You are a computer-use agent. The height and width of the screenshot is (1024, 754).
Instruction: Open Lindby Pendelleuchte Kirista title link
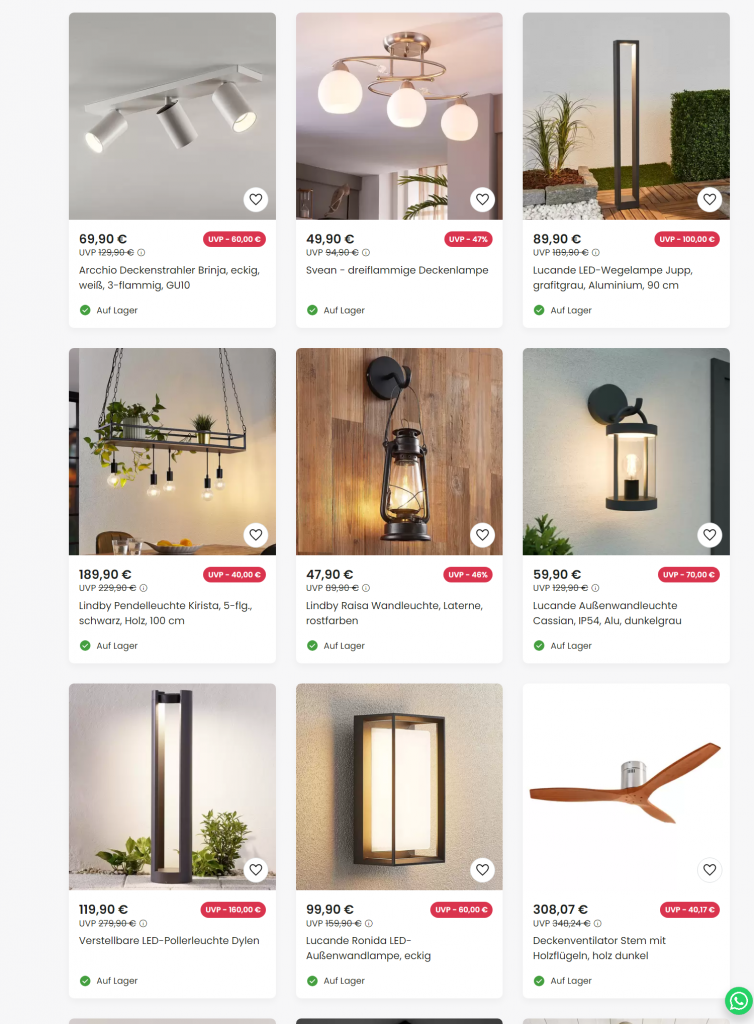[x=165, y=613]
